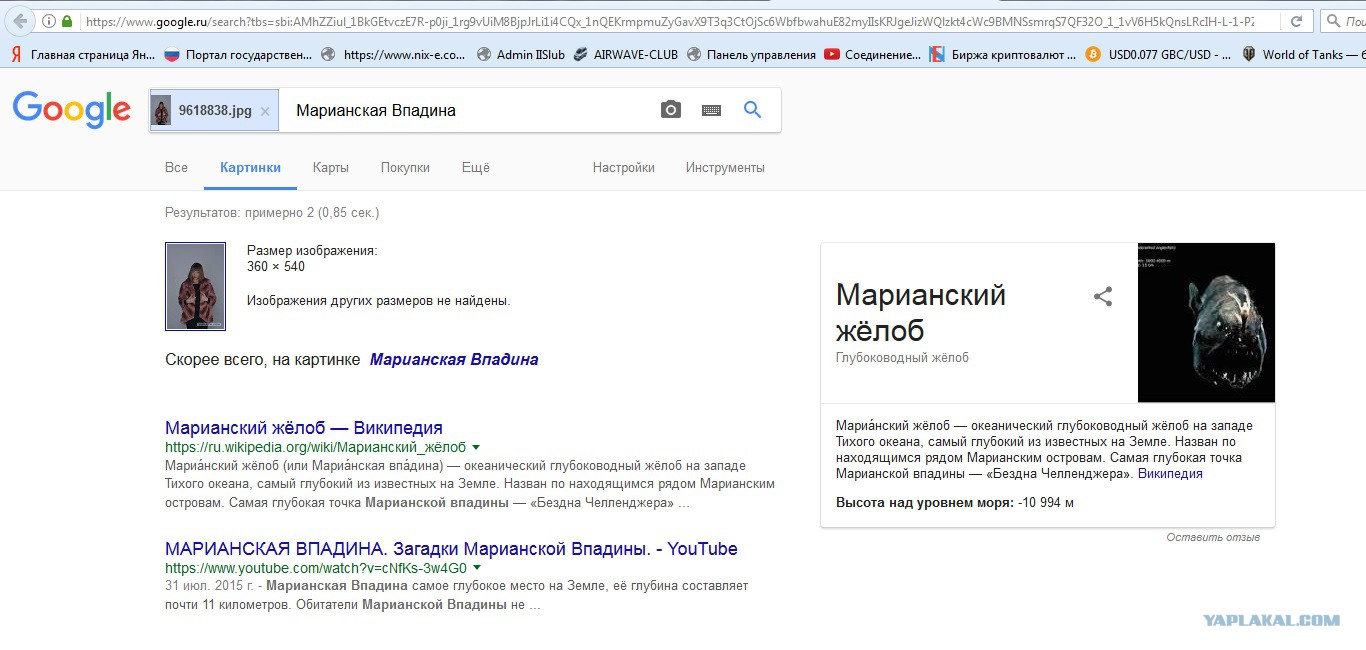Click the Марианская Впадина search field
The height and width of the screenshot is (650, 1366).
465,111
